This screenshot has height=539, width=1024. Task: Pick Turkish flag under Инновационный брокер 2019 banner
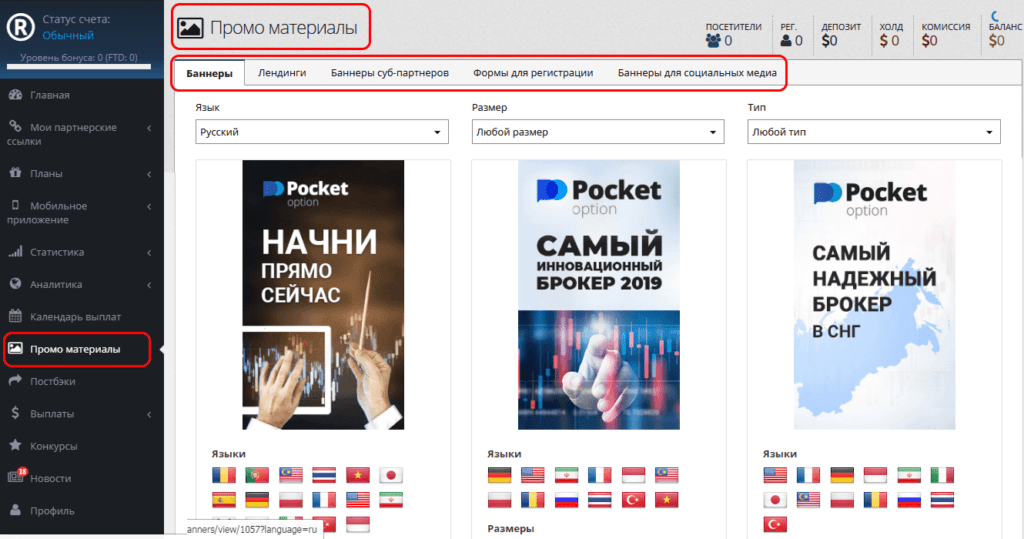click(x=633, y=500)
